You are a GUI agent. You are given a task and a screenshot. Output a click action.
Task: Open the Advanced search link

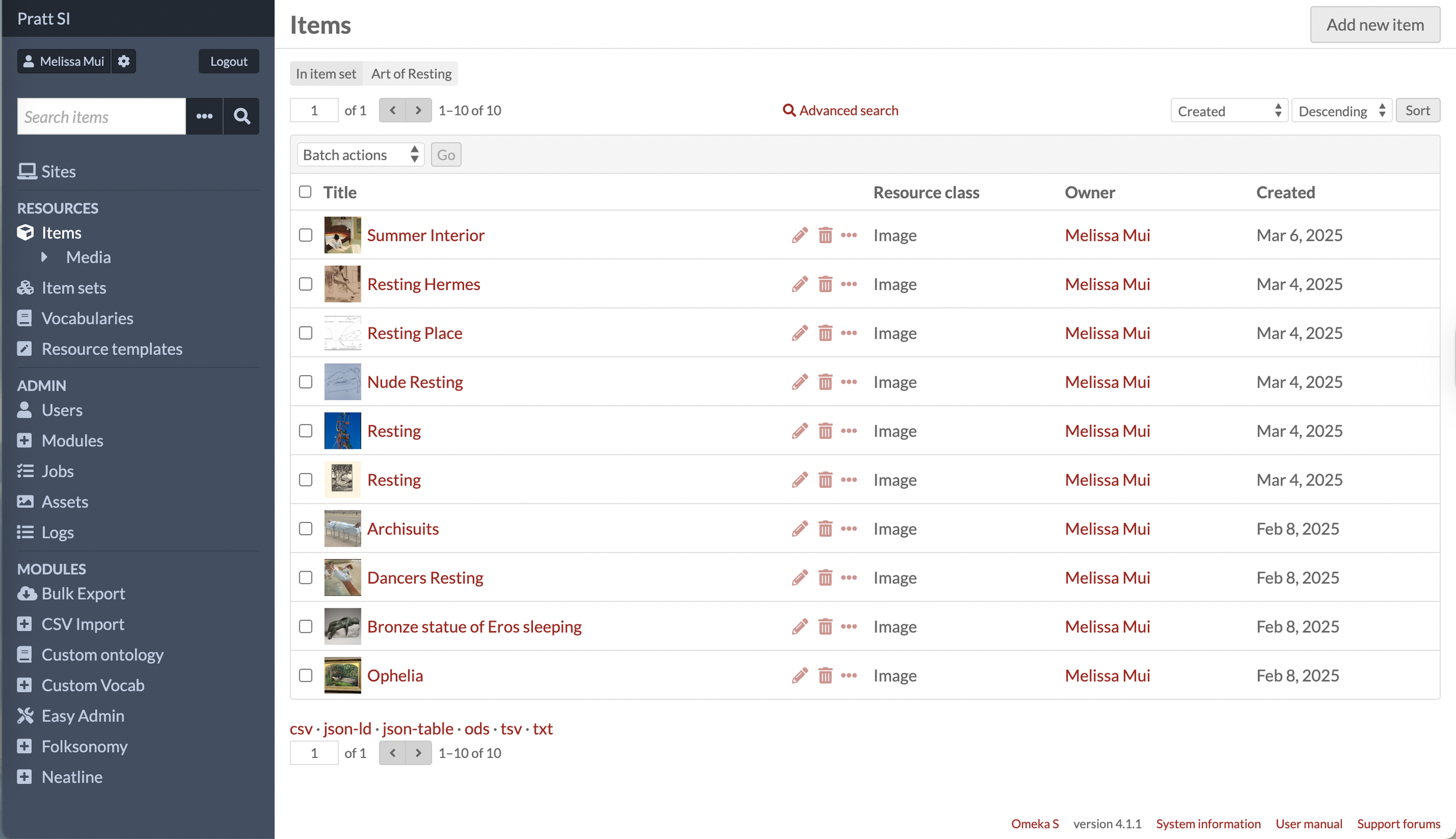840,110
